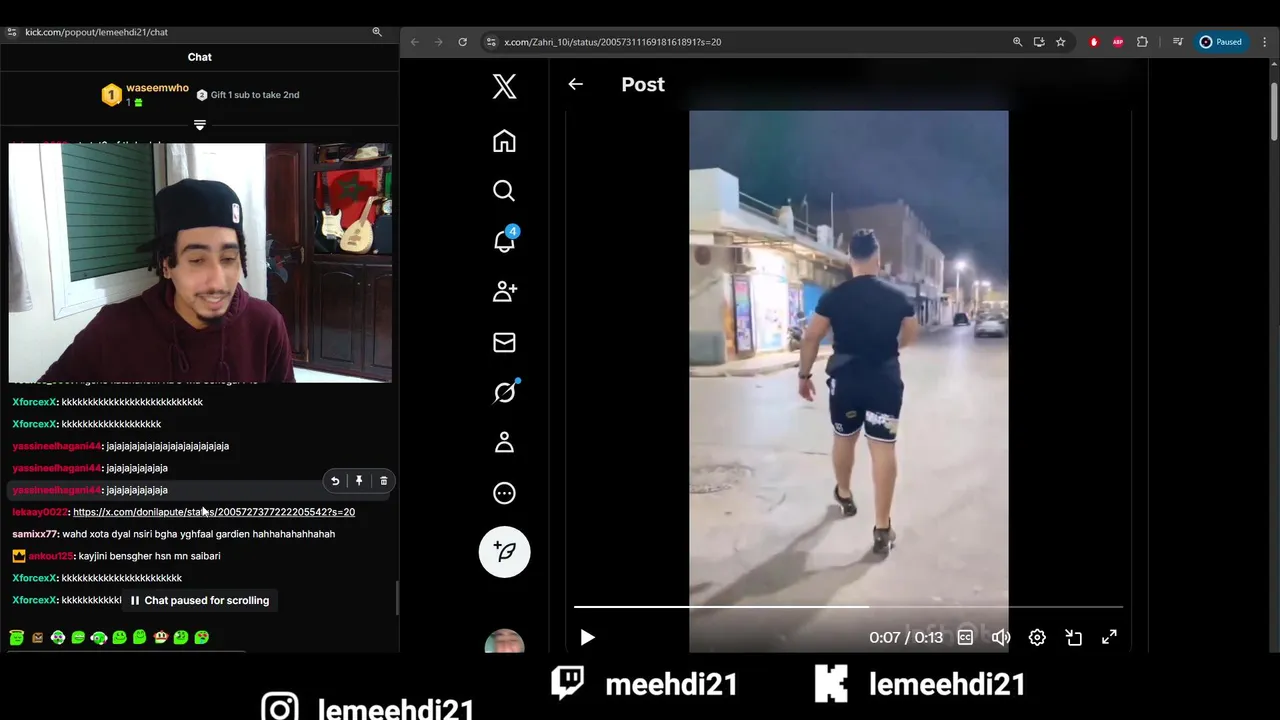Go to X Home feed icon
1280x720 pixels.
504,141
